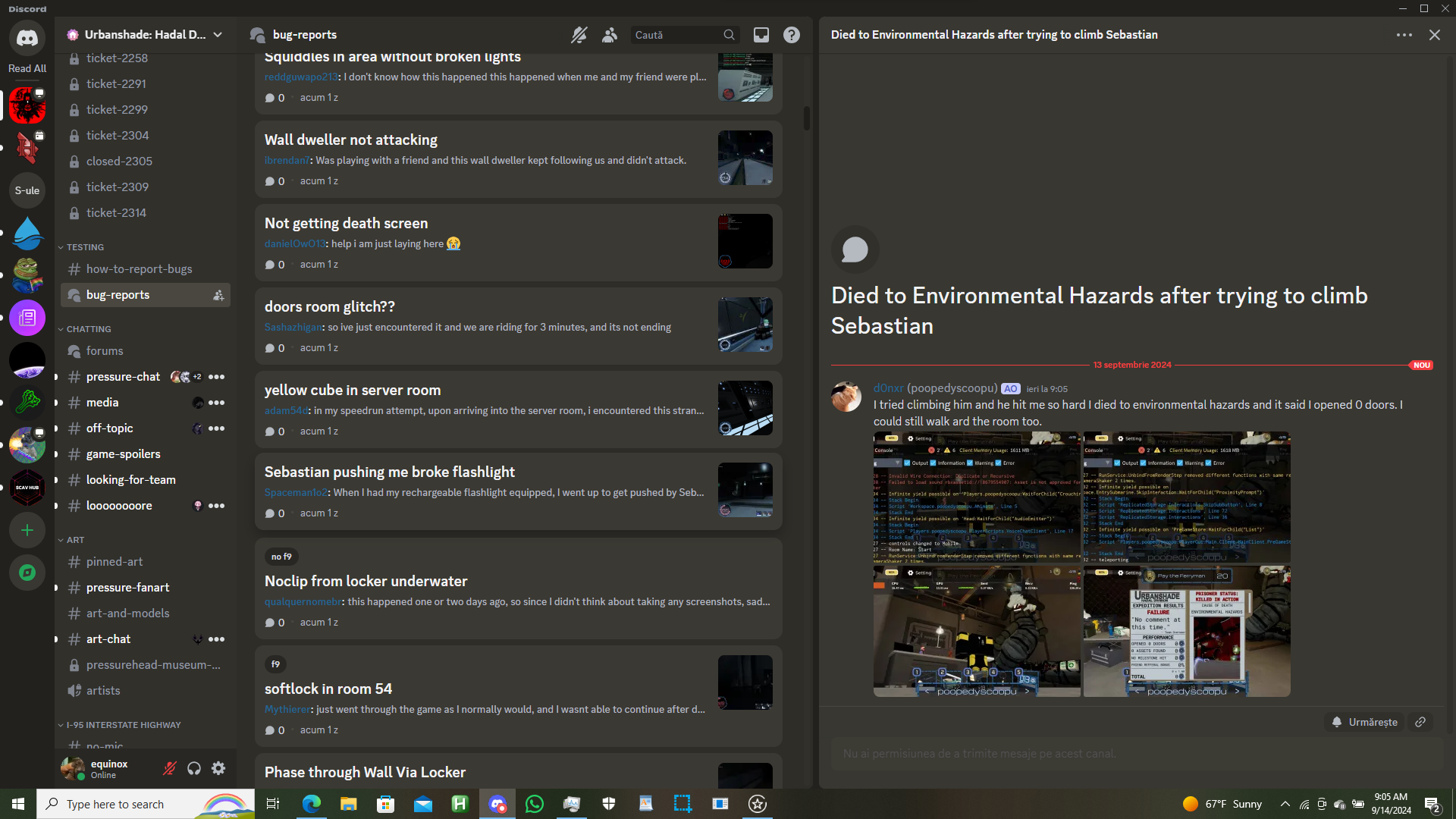Open notification settings bell icon
Image resolution: width=1456 pixels, height=819 pixels.
point(579,35)
